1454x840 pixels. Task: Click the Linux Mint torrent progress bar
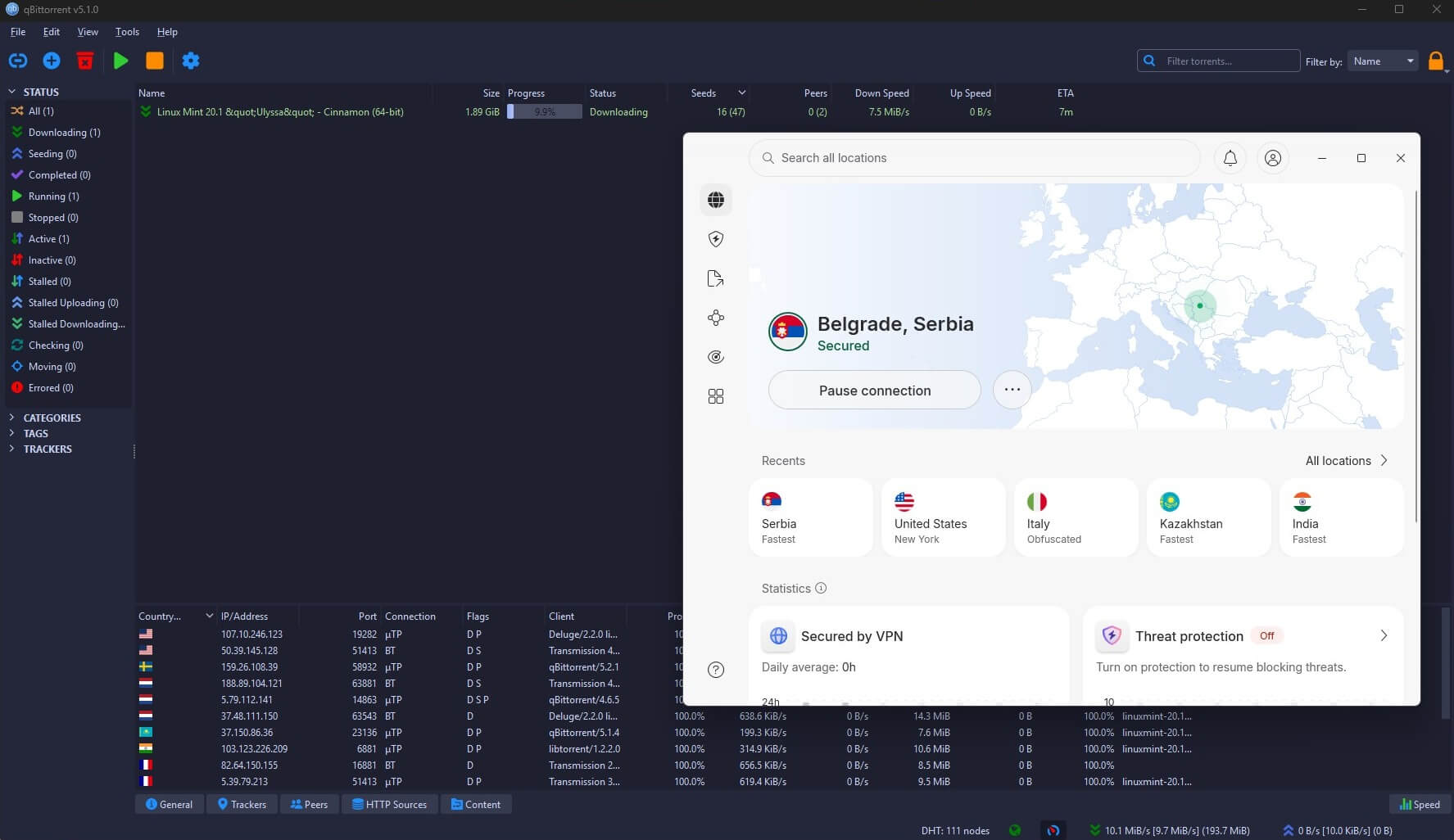pyautogui.click(x=545, y=112)
